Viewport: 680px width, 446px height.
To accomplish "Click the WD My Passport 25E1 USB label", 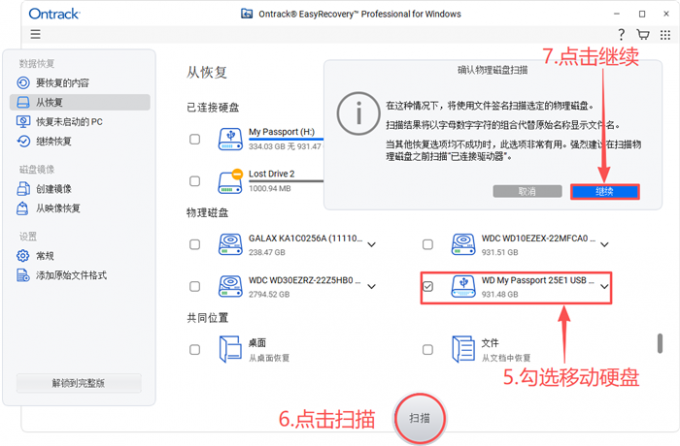I will (x=538, y=280).
